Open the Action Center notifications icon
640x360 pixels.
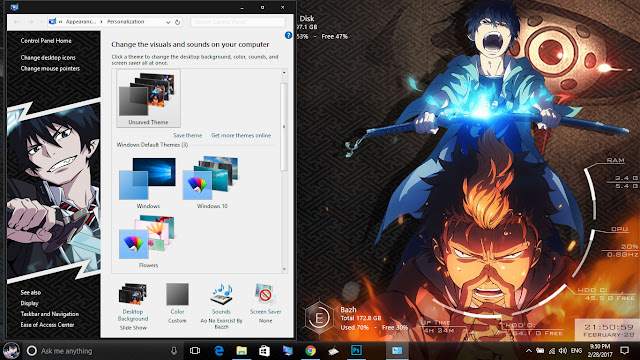click(624, 351)
